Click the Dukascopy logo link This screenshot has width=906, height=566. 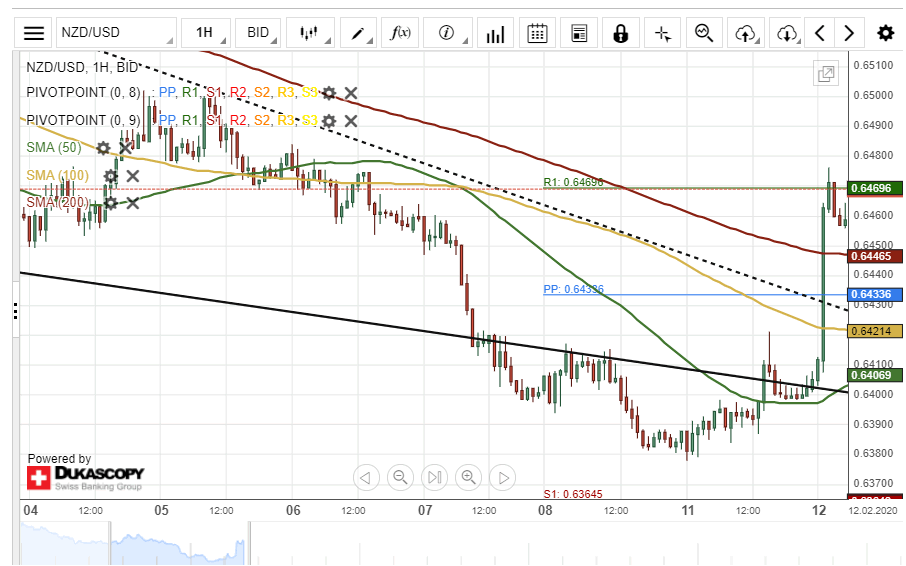tap(86, 478)
